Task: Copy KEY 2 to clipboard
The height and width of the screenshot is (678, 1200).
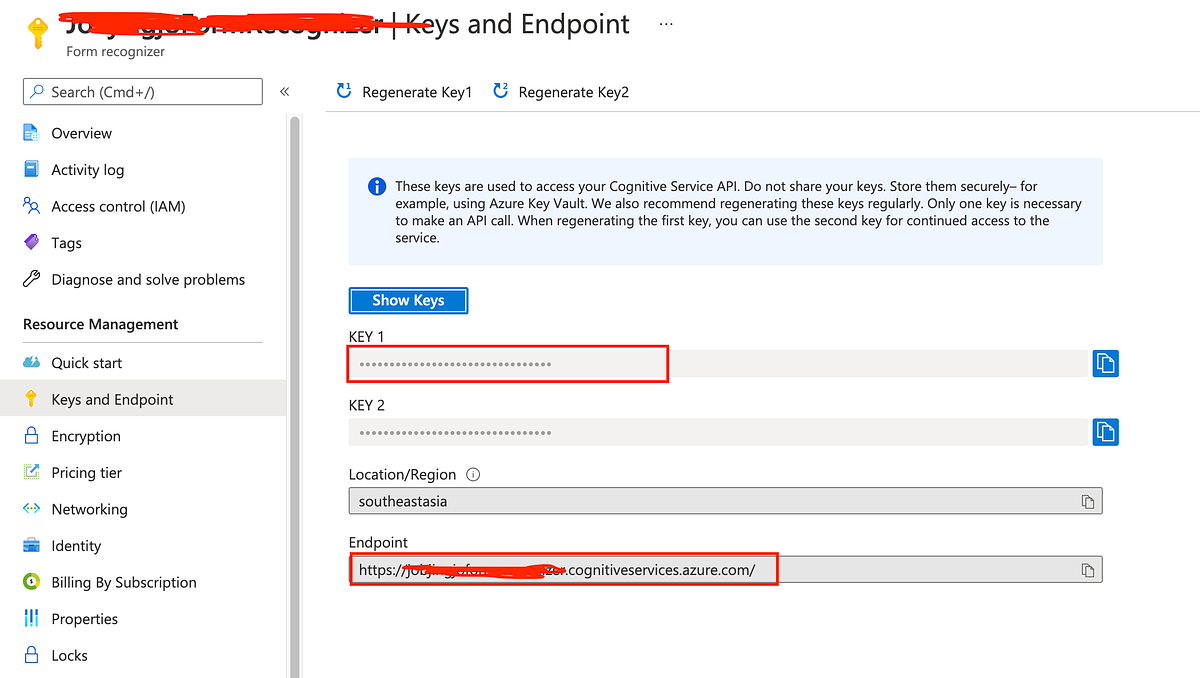Action: 1105,432
